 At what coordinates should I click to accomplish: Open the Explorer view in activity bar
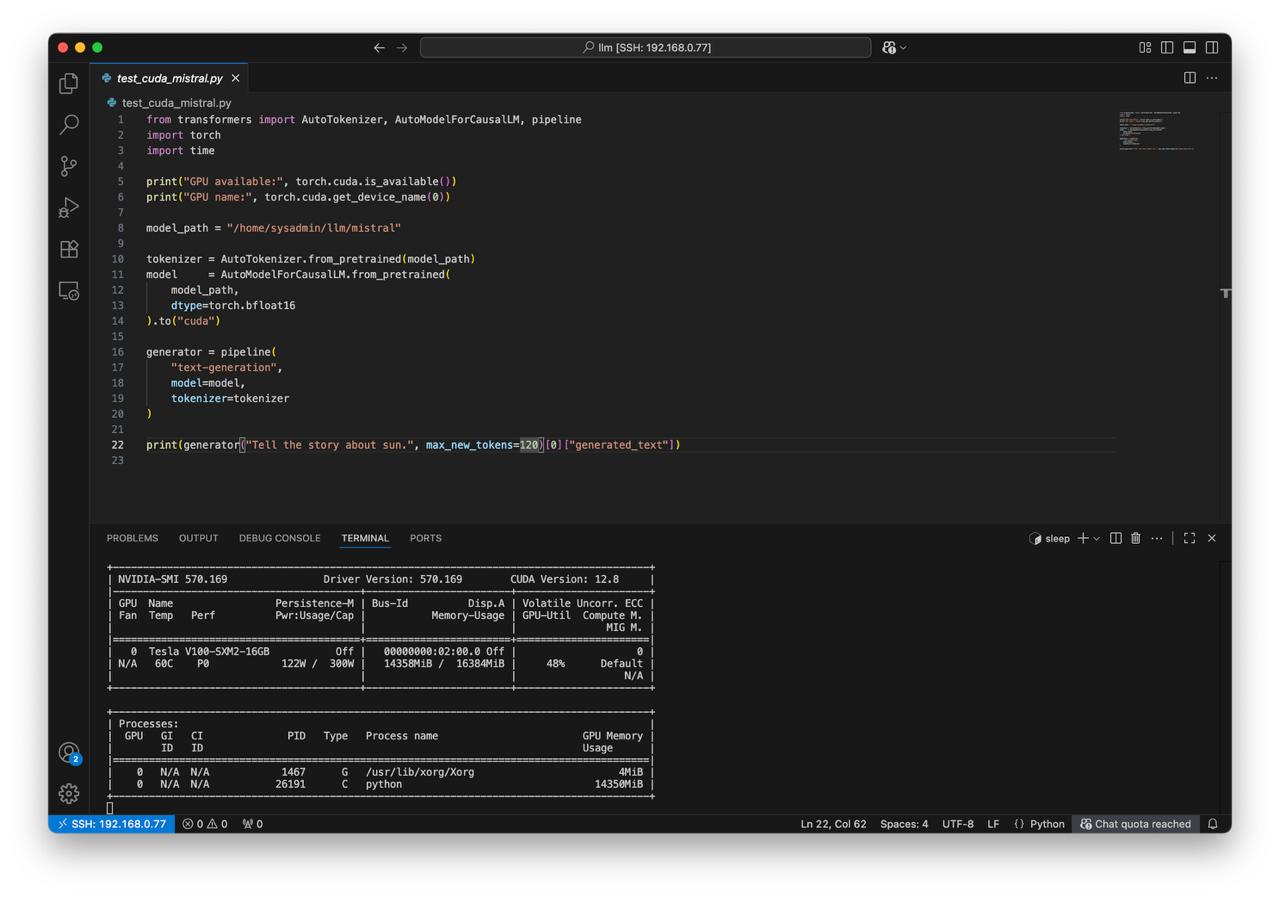[69, 83]
